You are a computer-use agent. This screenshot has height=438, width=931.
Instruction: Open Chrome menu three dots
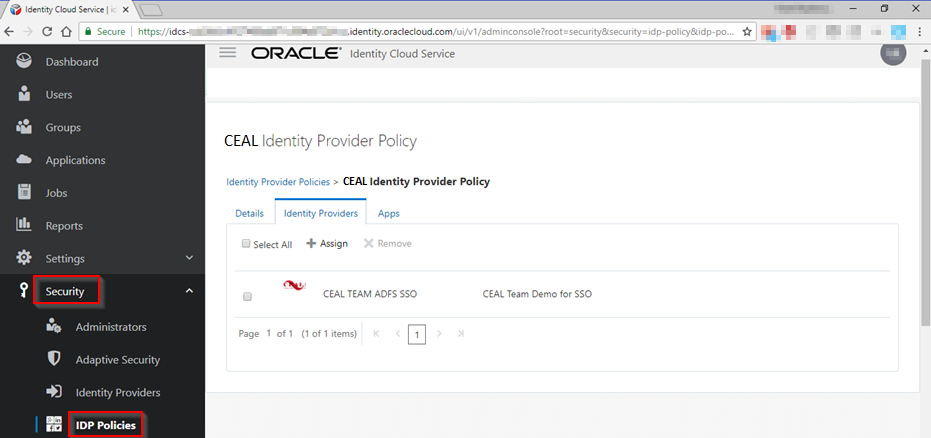click(x=919, y=32)
